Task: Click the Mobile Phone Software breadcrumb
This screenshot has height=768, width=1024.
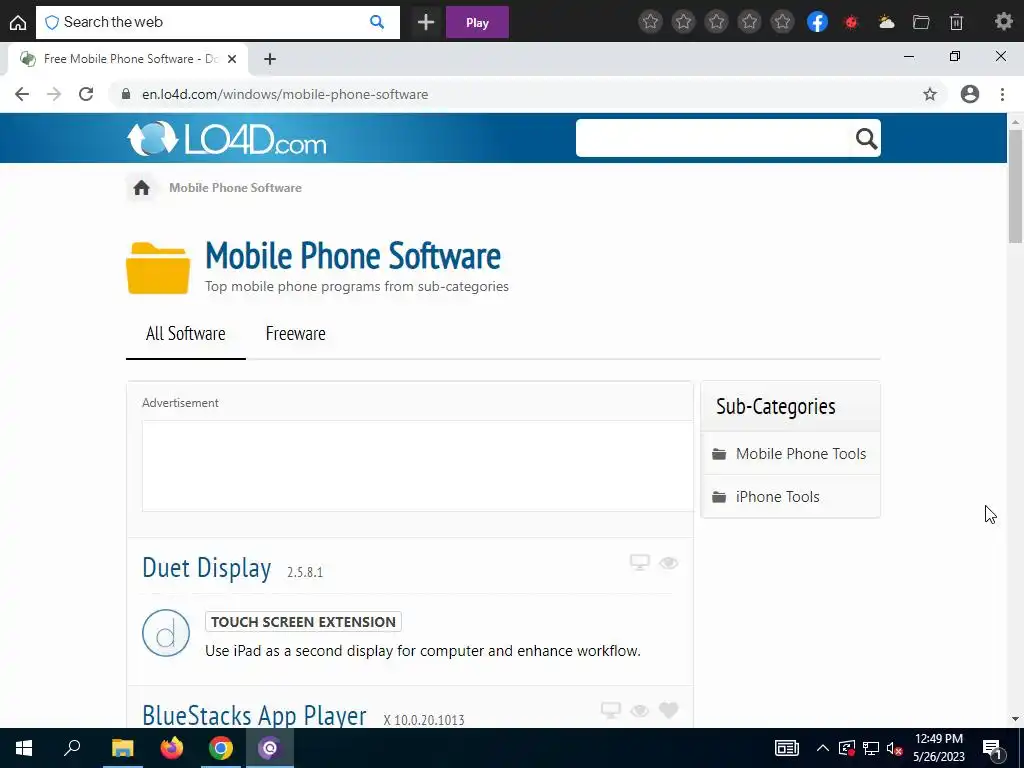Action: pos(235,188)
